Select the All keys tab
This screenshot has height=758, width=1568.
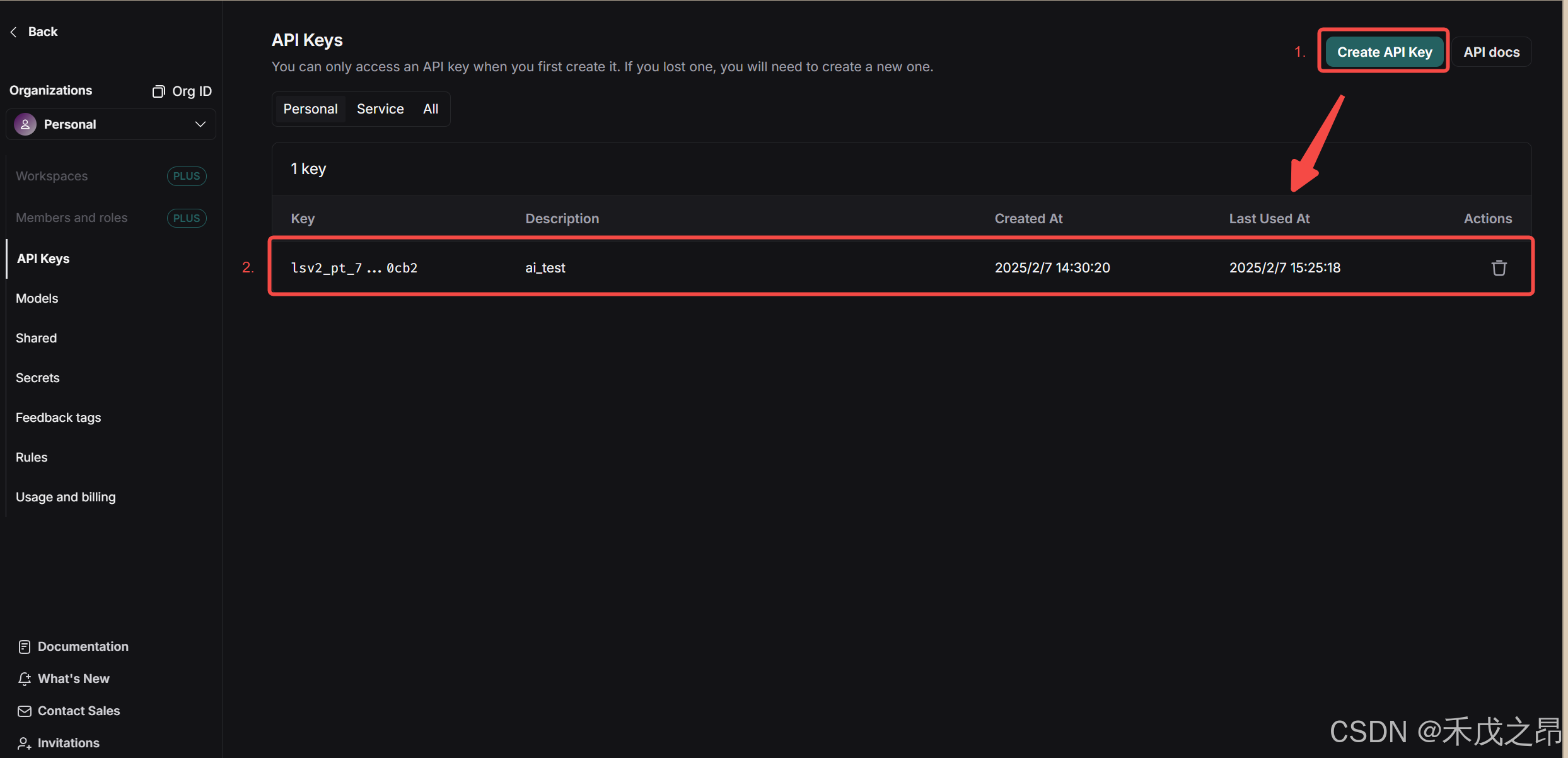(431, 109)
